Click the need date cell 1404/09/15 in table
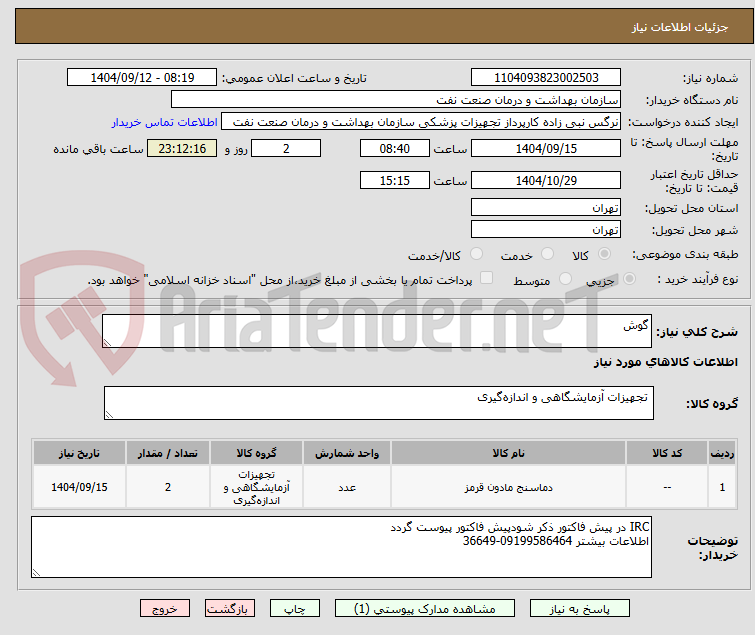This screenshot has width=755, height=635. point(79,487)
